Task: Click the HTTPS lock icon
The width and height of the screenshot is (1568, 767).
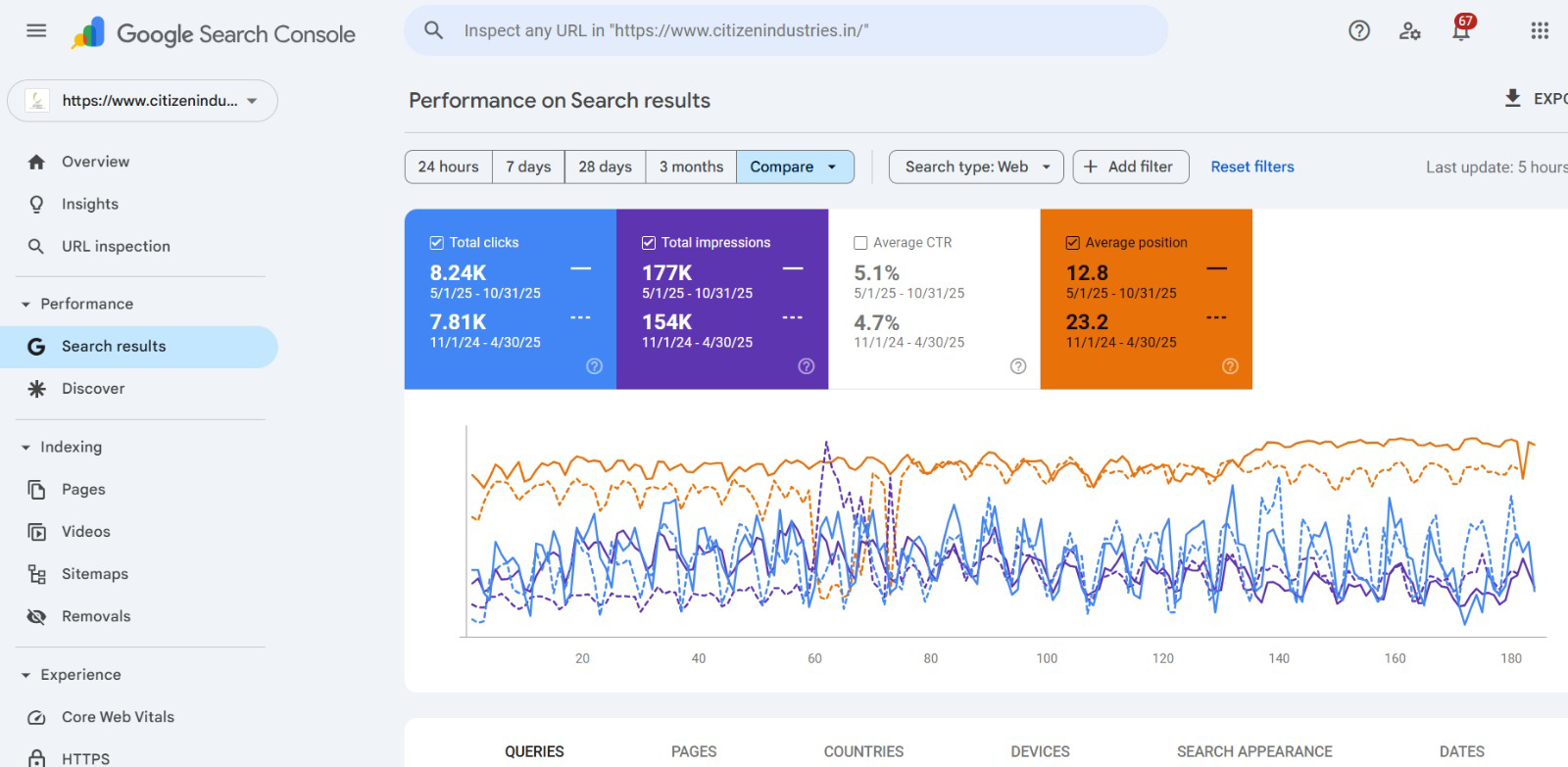Action: [x=36, y=758]
